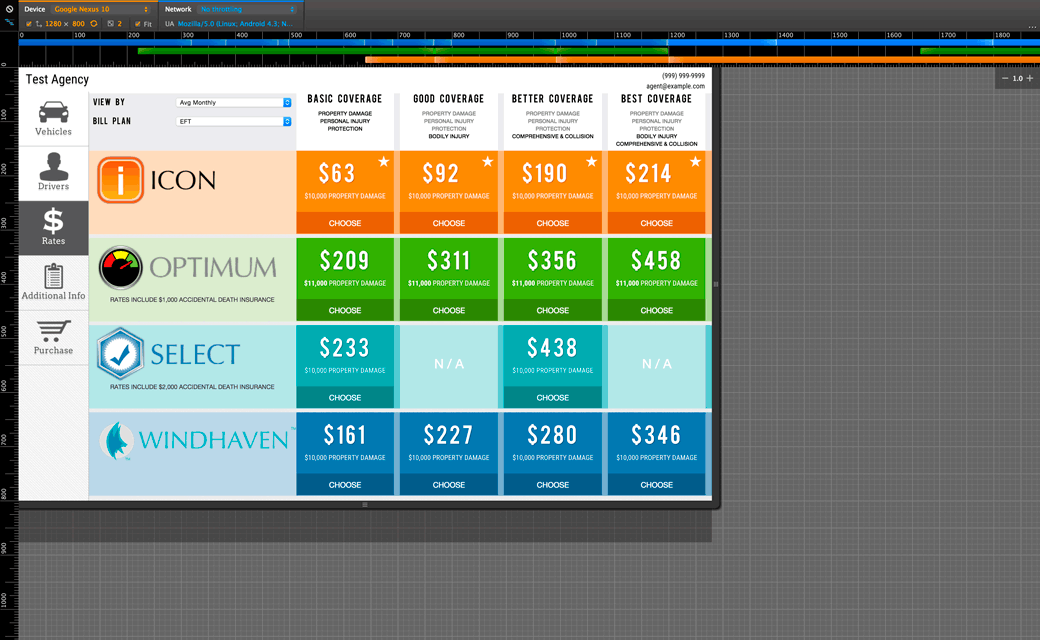Click star on ICON $190 rate
Image resolution: width=1040 pixels, height=640 pixels.
[x=592, y=162]
